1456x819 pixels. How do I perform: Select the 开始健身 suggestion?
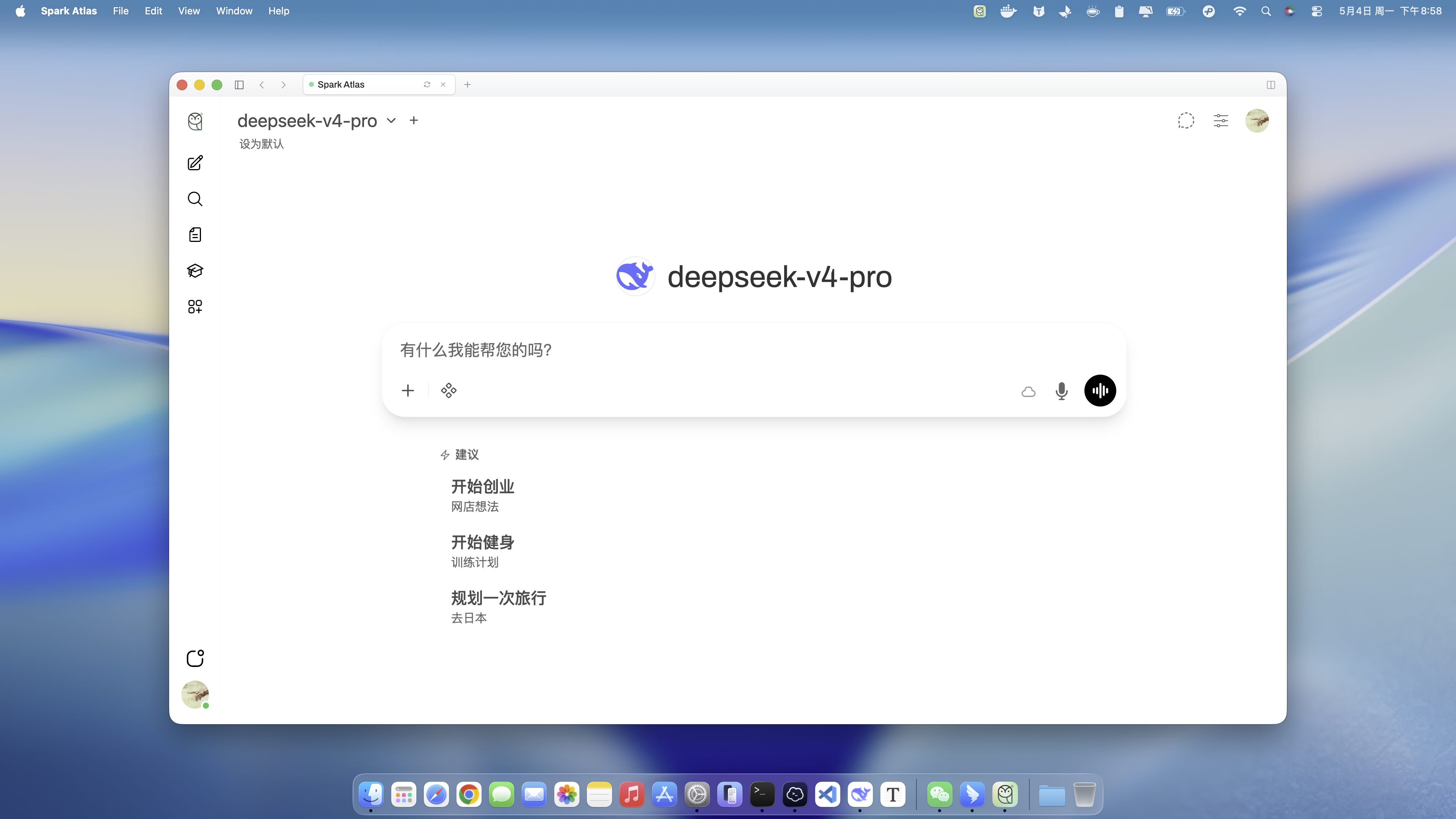(x=483, y=551)
